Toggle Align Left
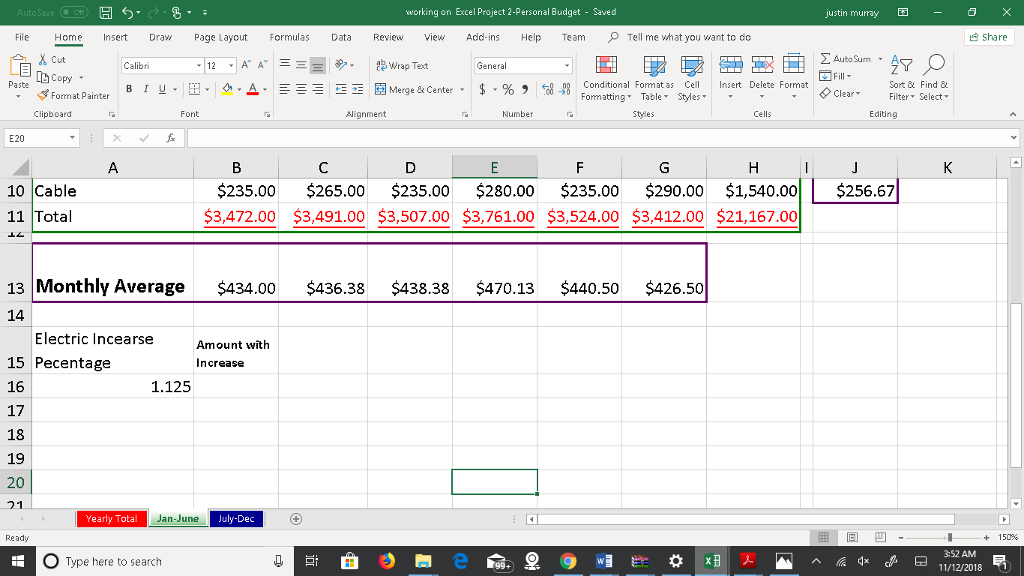This screenshot has width=1024, height=576. point(285,89)
